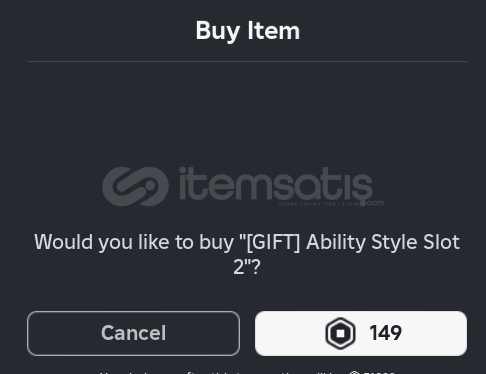
Task: Click the ".com" part of the watermark
Action: click(375, 202)
